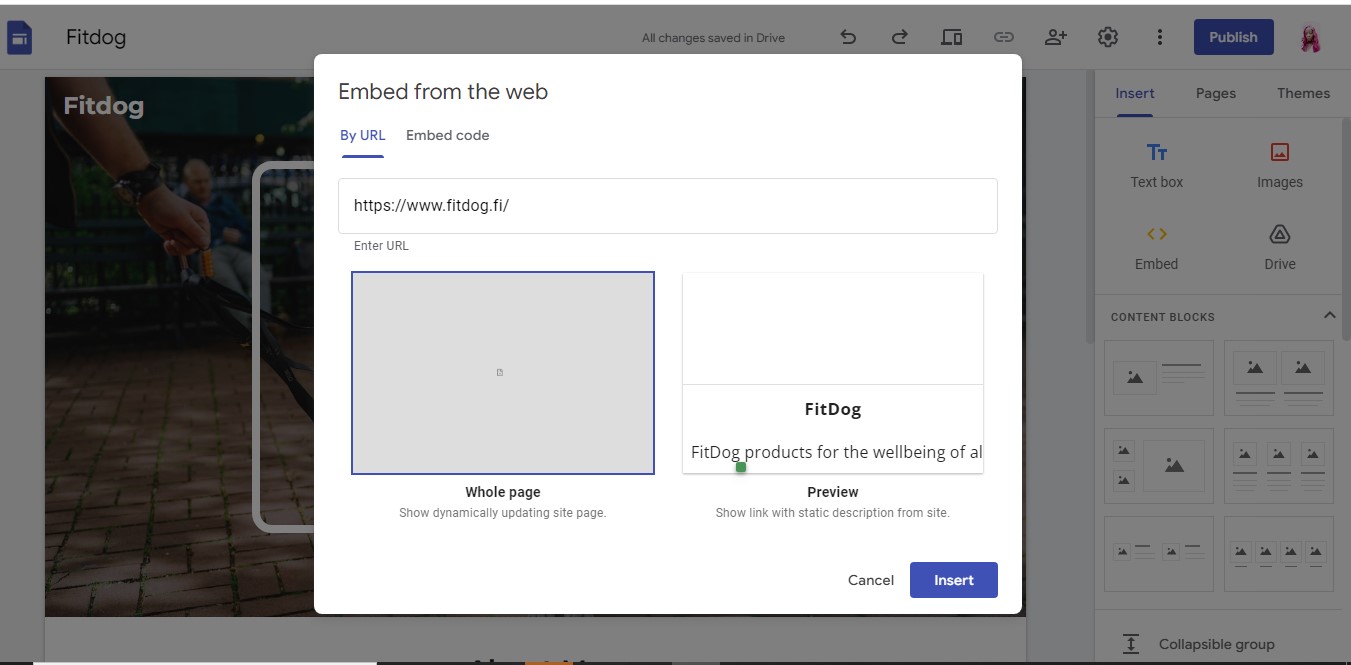Switch to the Themes tab
The width and height of the screenshot is (1351, 665).
pyautogui.click(x=1303, y=93)
